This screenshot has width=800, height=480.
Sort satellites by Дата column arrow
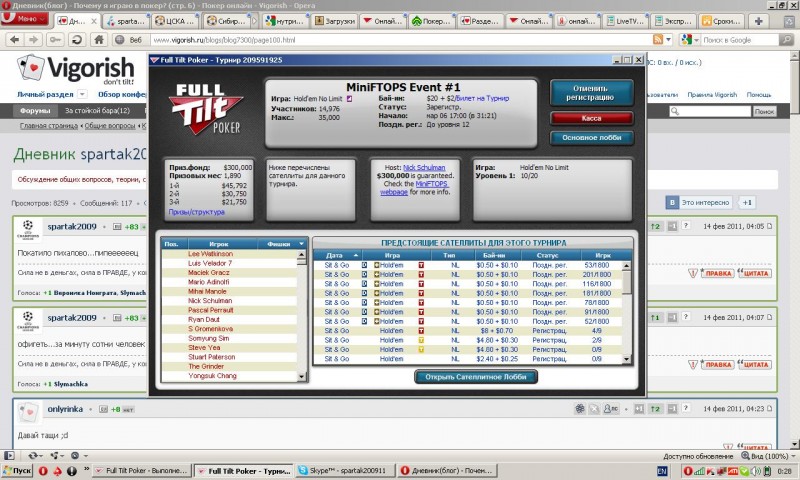[x=357, y=255]
